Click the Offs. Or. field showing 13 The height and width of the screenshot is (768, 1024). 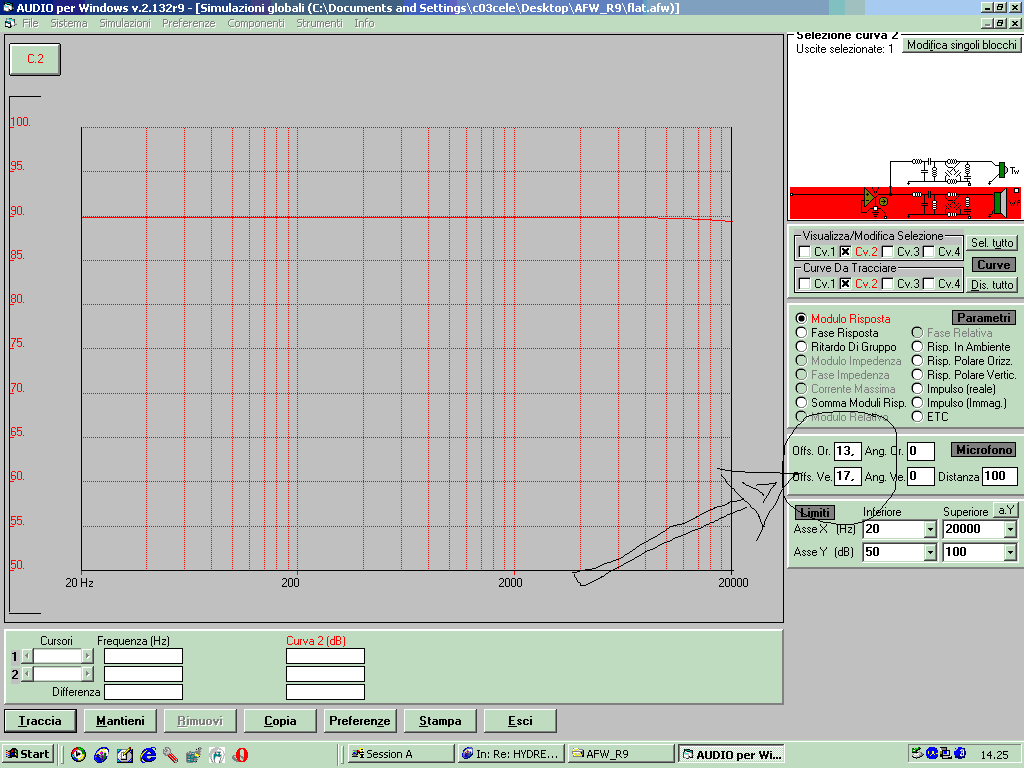[848, 451]
